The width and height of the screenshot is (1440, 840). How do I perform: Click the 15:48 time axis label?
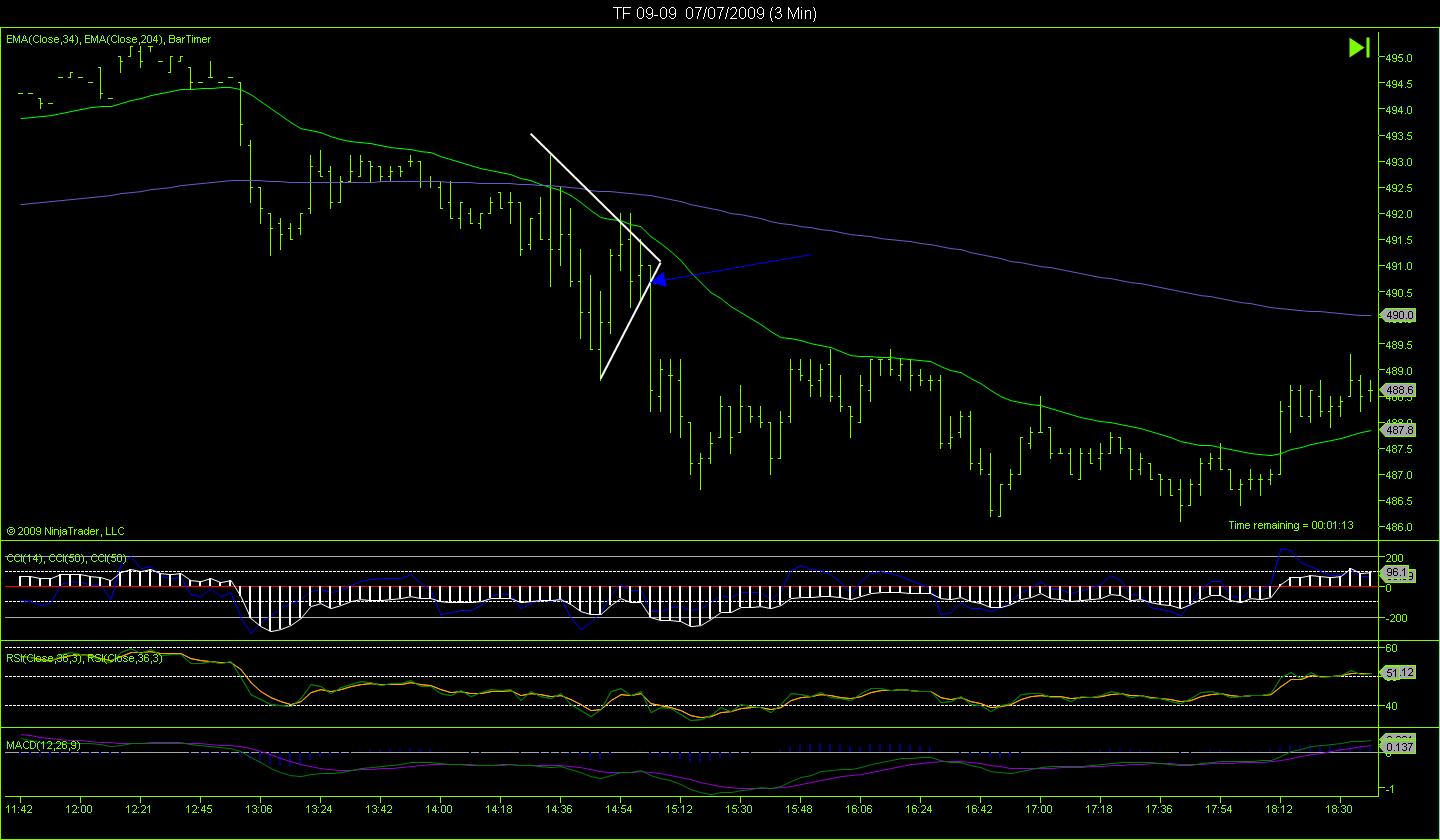click(x=799, y=808)
